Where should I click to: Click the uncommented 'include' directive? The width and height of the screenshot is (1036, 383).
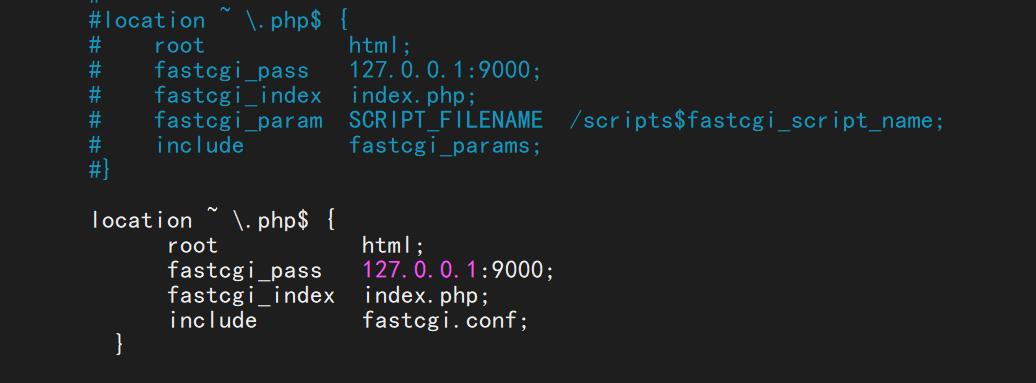(x=213, y=320)
